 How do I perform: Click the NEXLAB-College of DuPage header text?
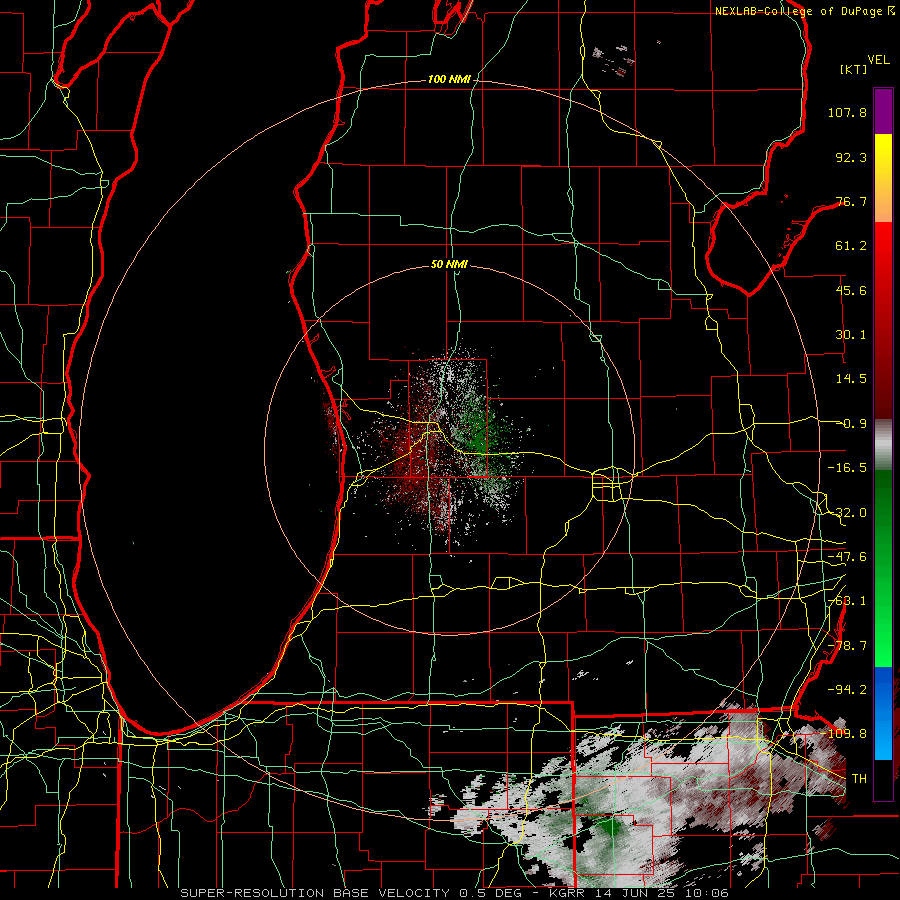click(805, 11)
